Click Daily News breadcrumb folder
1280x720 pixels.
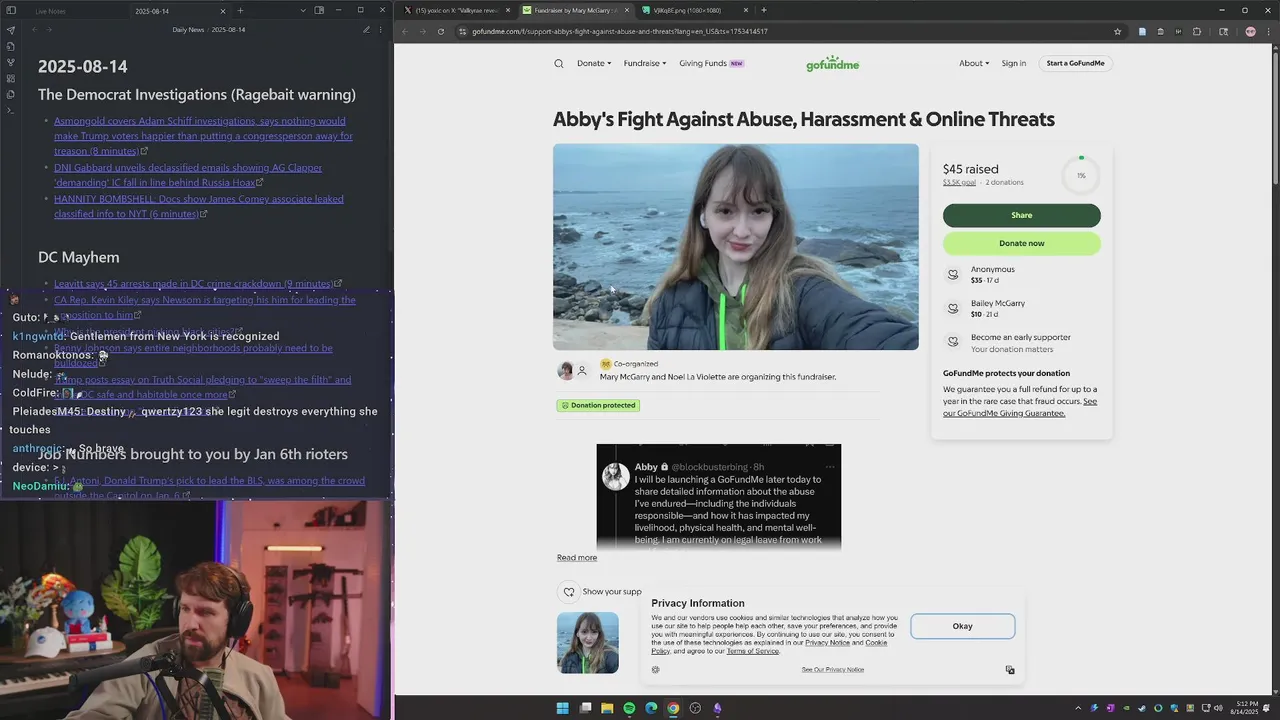point(188,30)
